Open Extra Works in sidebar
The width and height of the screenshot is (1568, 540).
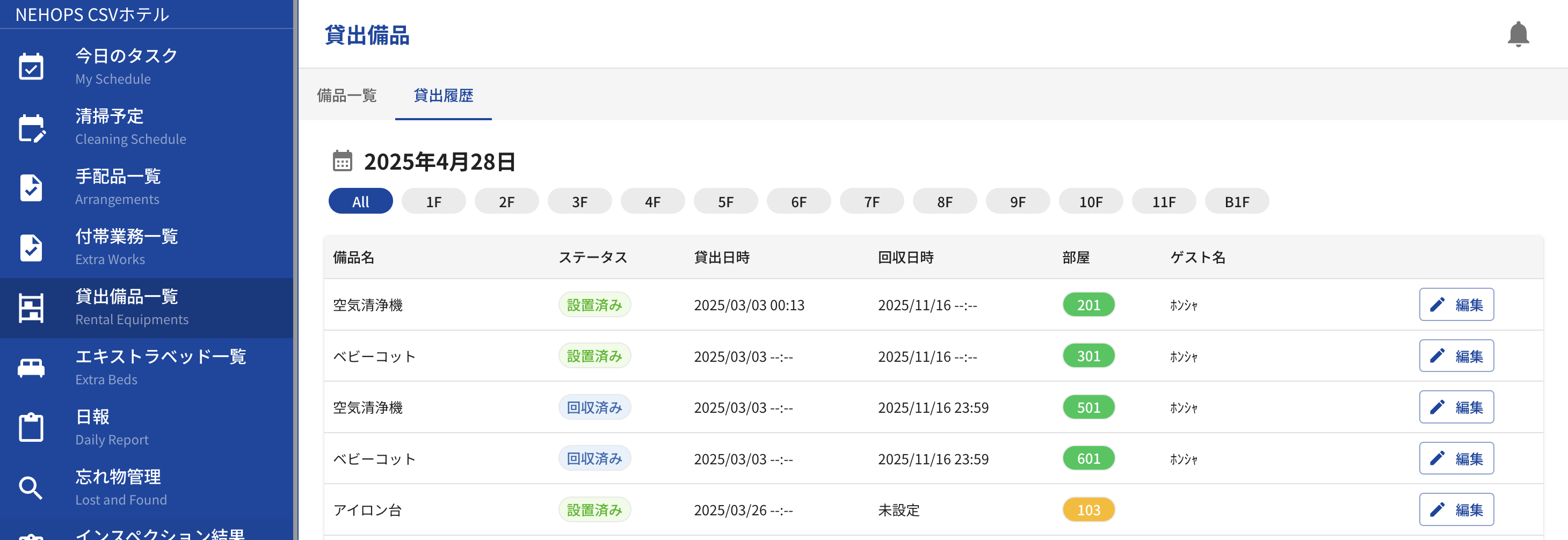[x=127, y=246]
